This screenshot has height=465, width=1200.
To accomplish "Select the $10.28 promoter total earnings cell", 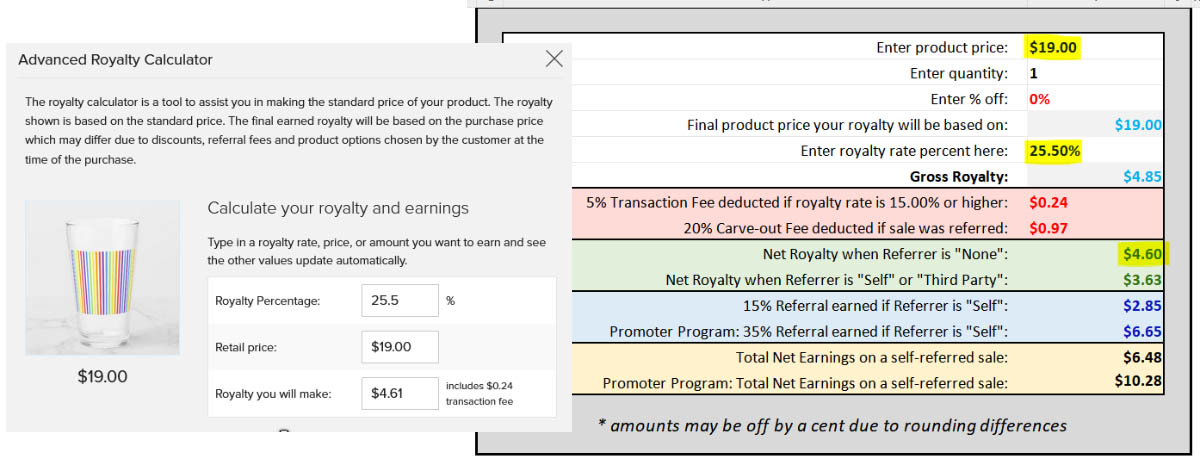I will click(x=1138, y=381).
